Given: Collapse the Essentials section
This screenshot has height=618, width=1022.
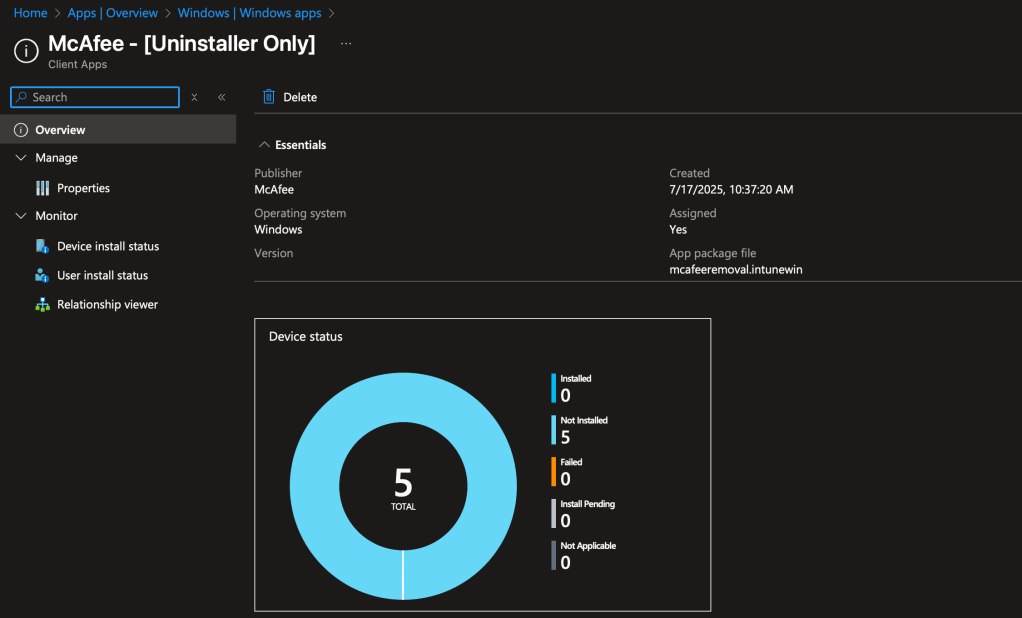Looking at the screenshot, I should coord(264,145).
